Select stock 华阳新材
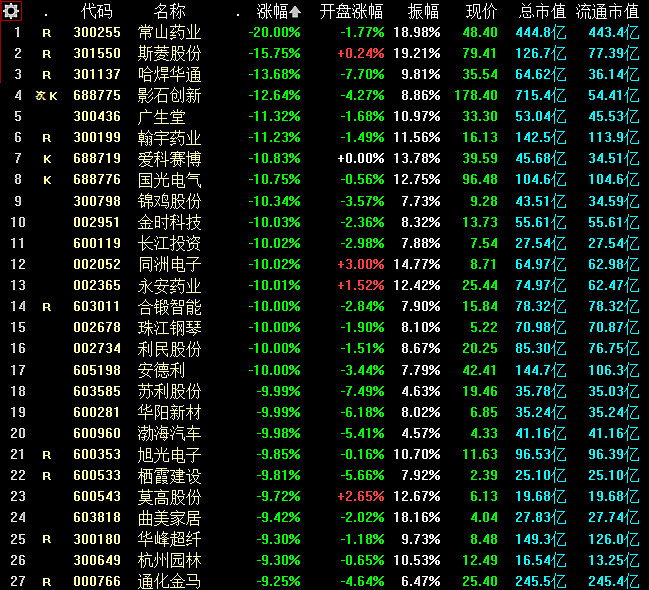 coord(169,412)
